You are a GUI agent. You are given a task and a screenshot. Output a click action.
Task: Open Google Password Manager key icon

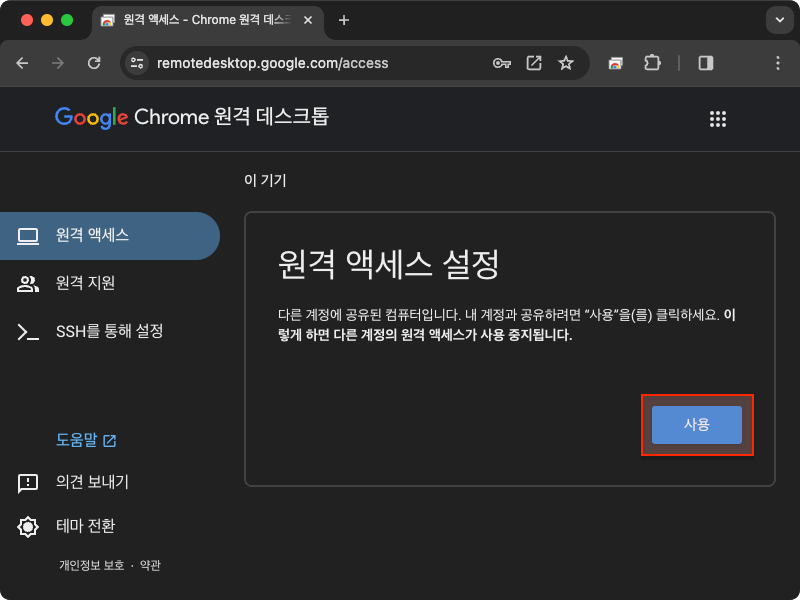click(499, 62)
